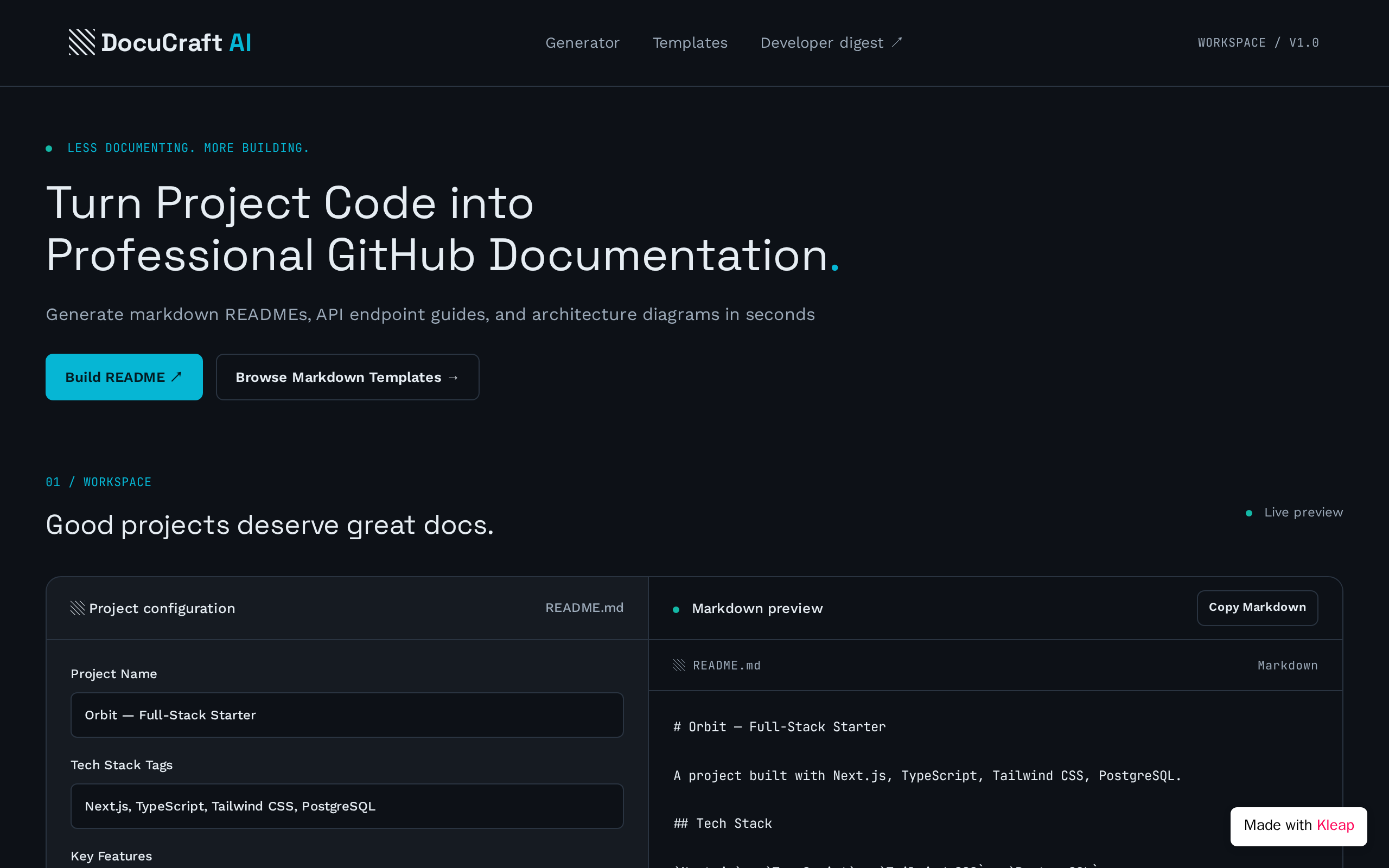Click the Markdown preview heading
1389x868 pixels.
(x=757, y=609)
